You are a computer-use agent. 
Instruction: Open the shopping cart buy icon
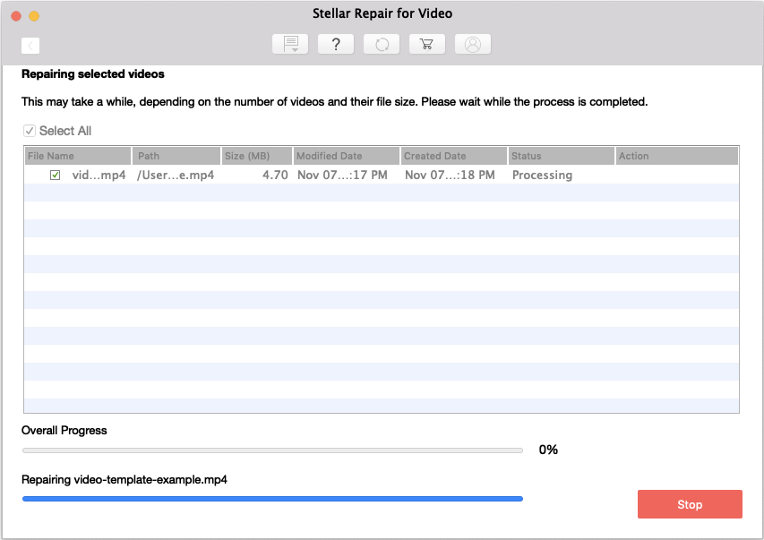(x=427, y=44)
